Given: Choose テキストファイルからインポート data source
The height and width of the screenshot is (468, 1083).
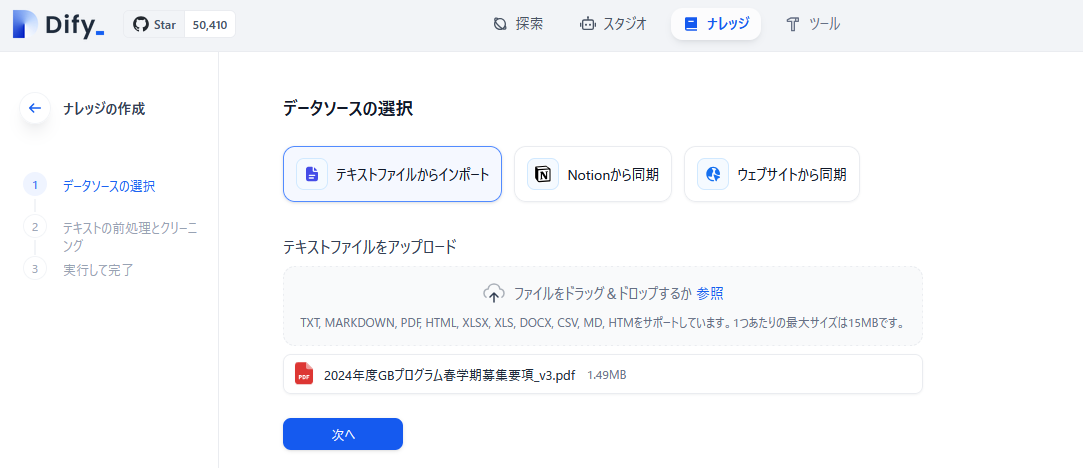Looking at the screenshot, I should [x=392, y=174].
